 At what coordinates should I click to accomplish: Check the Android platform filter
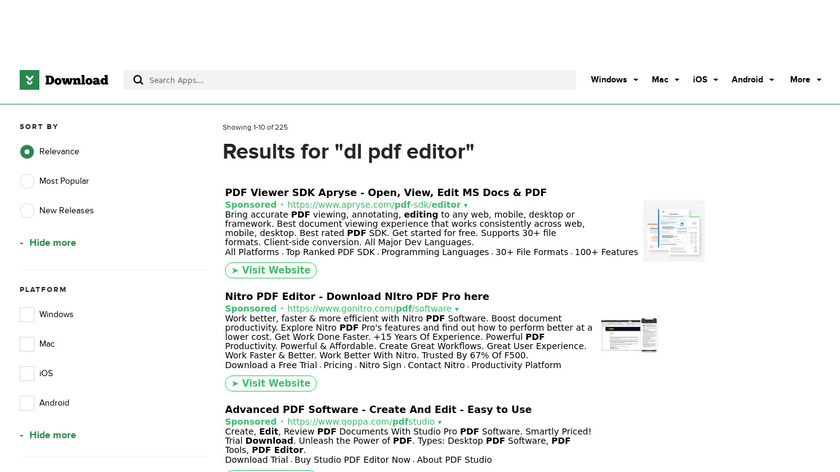pos(27,403)
